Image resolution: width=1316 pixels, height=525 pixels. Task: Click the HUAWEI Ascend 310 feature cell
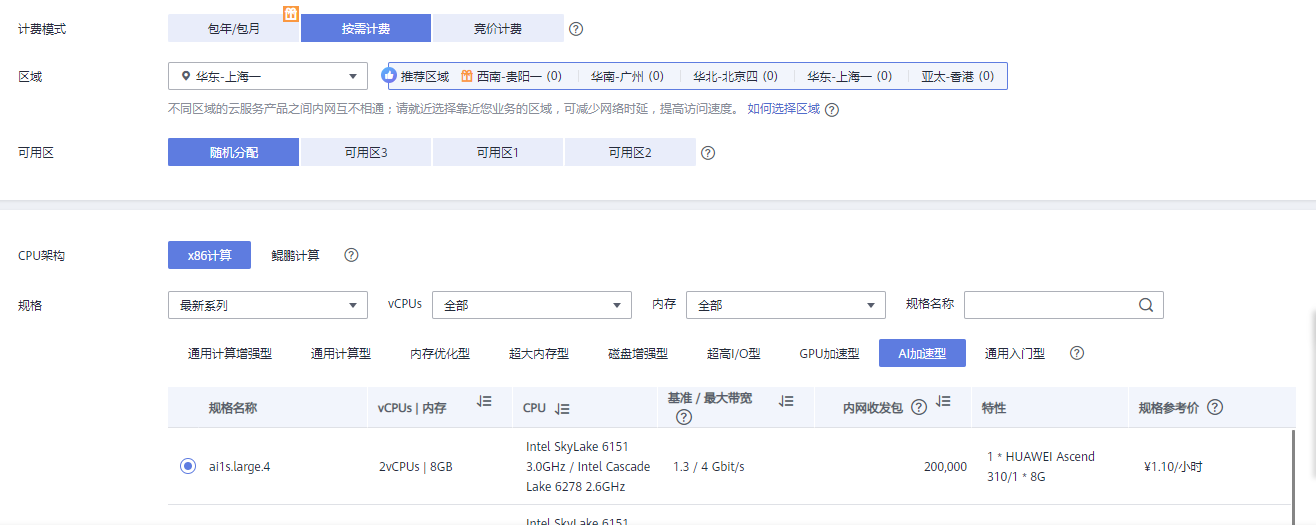(x=1041, y=466)
